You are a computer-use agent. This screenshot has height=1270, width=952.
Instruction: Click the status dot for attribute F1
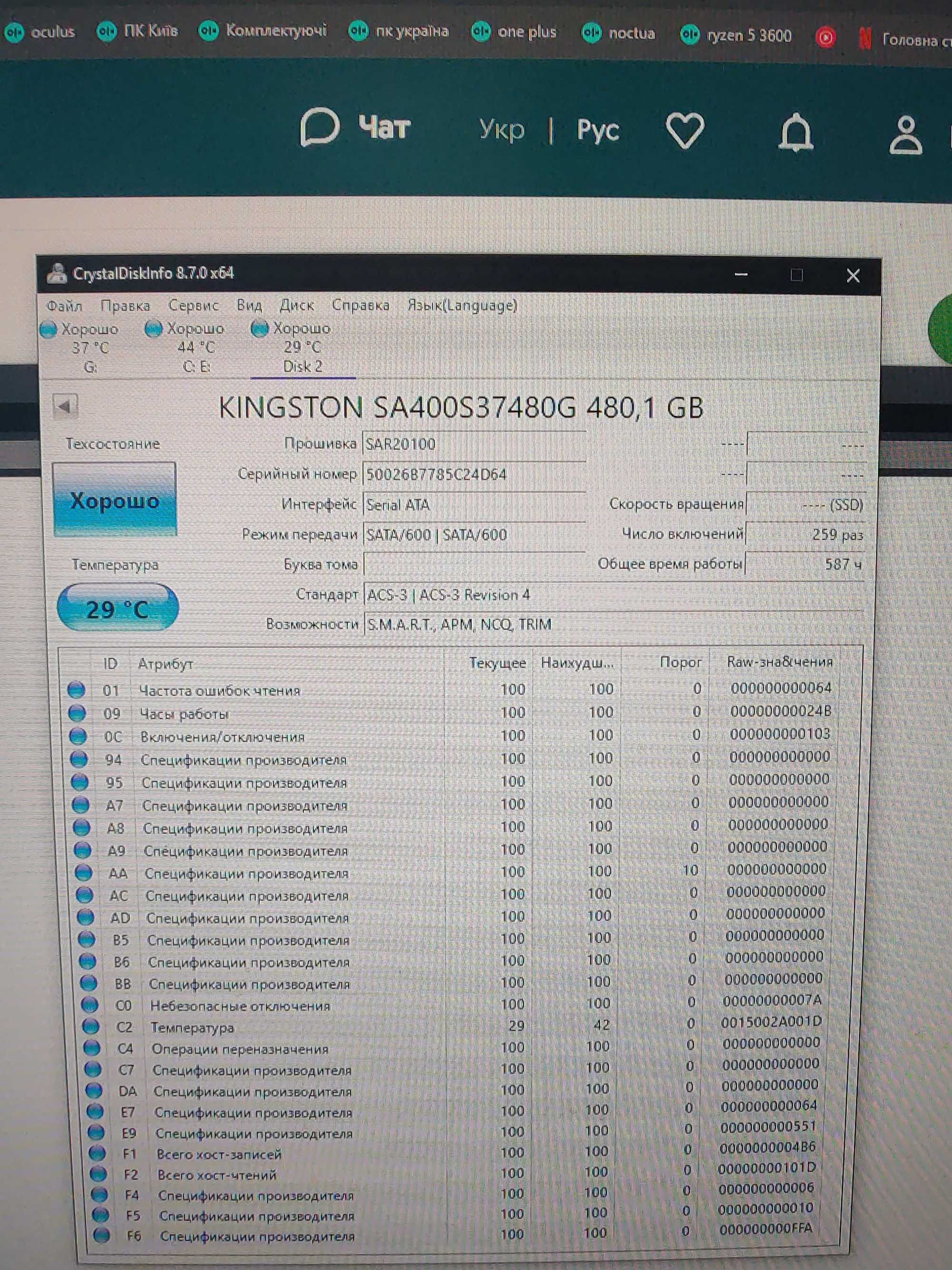click(98, 1153)
